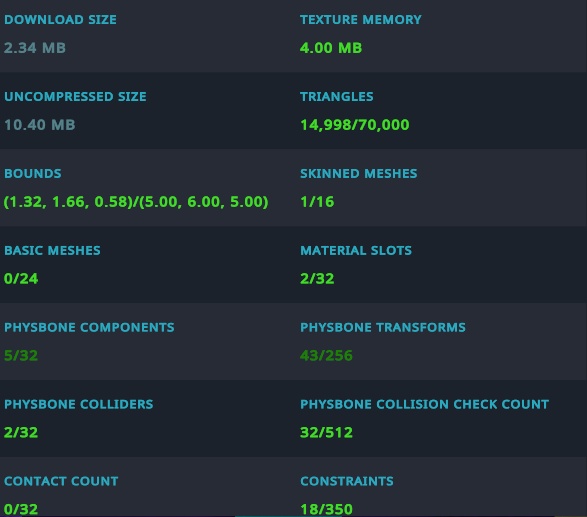This screenshot has height=517, width=587.
Task: Click the PHYSBONE COMPONENTS label
Action: (x=89, y=327)
